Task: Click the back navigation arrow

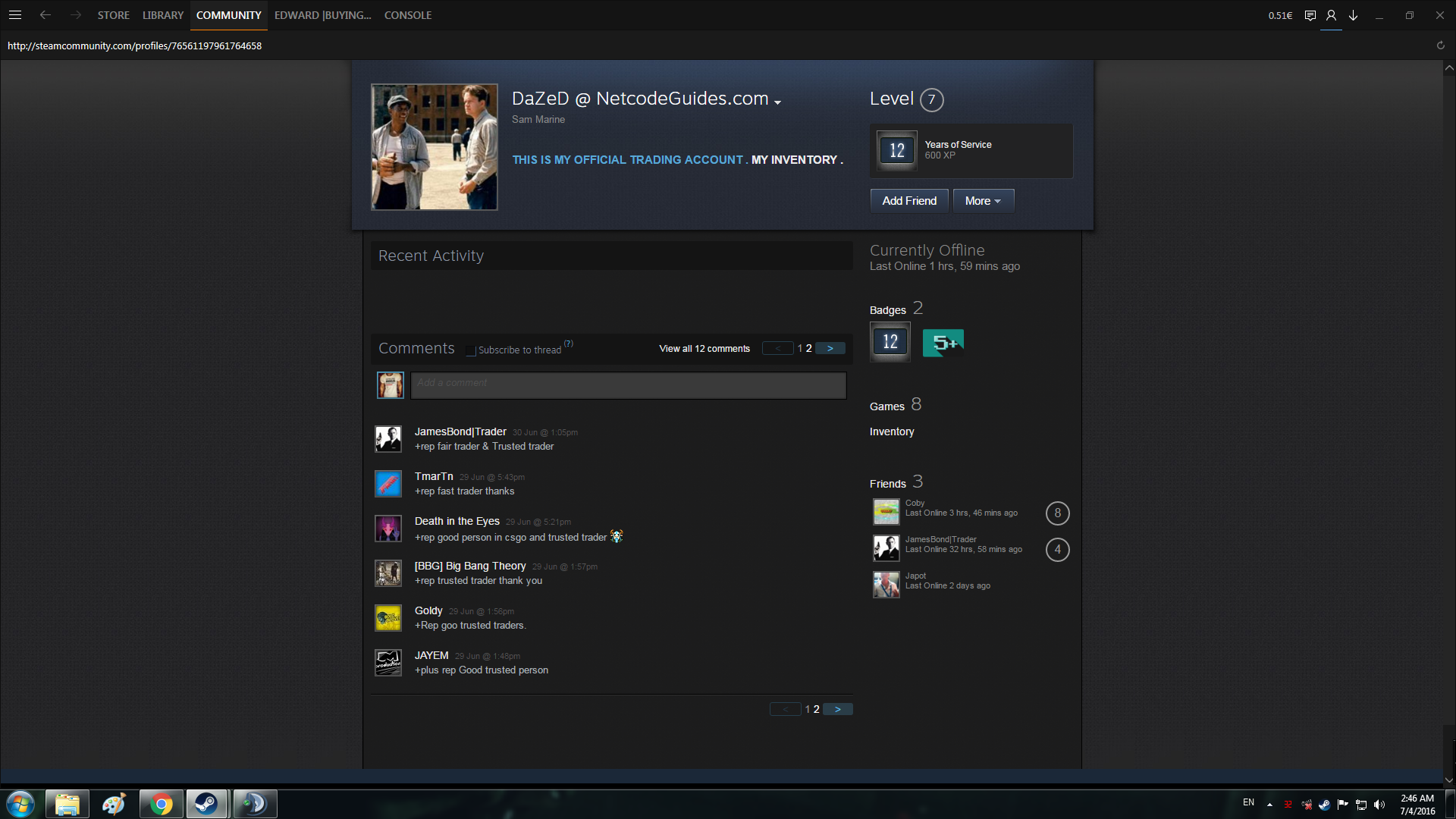Action: (x=45, y=15)
